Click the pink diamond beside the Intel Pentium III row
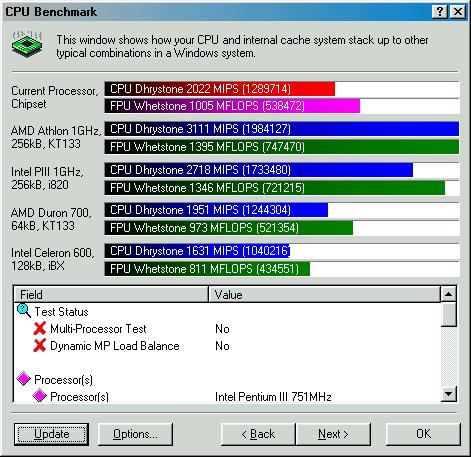The image size is (471, 457). click(x=39, y=396)
